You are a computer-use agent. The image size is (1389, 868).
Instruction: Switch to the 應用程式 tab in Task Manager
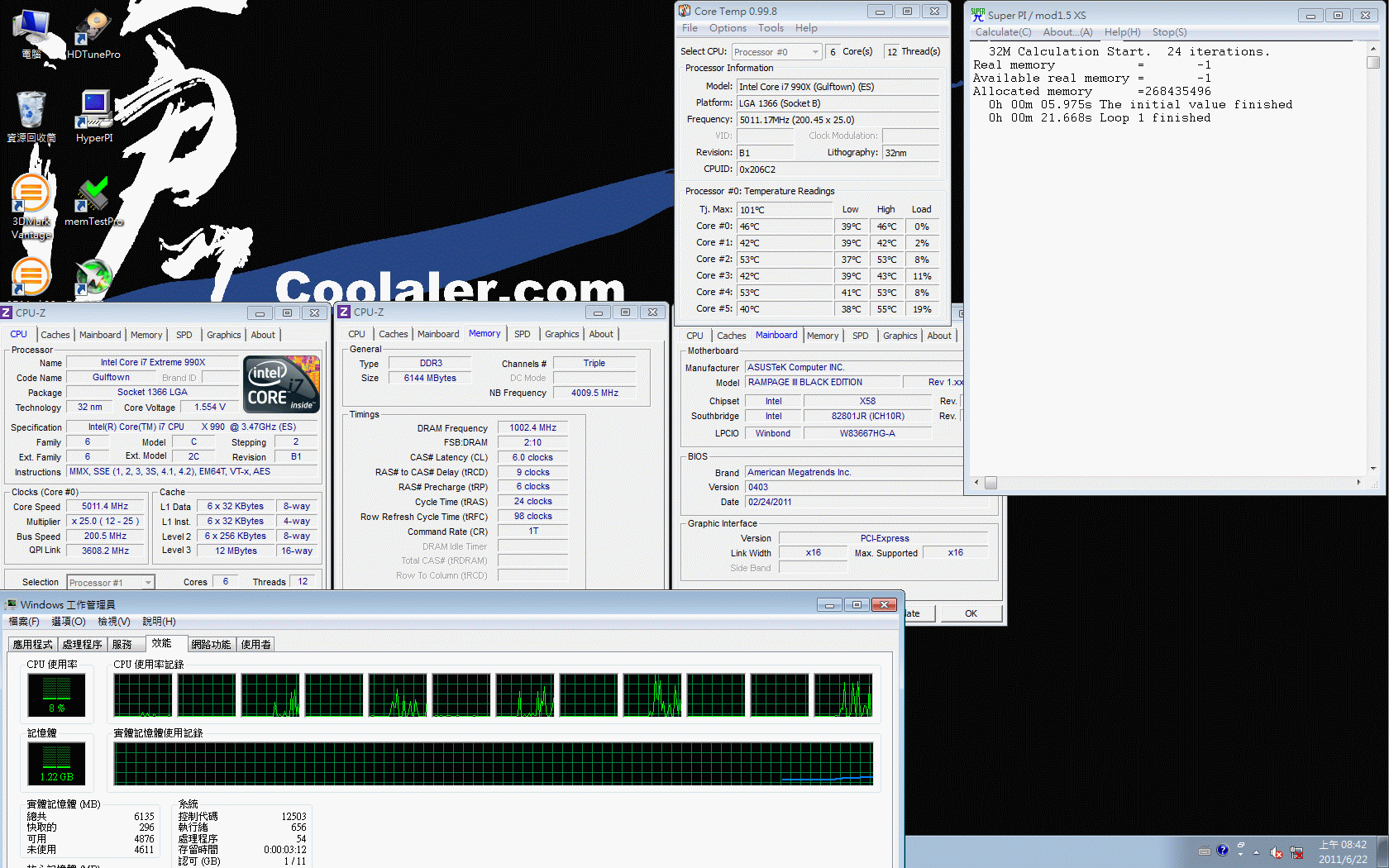32,645
